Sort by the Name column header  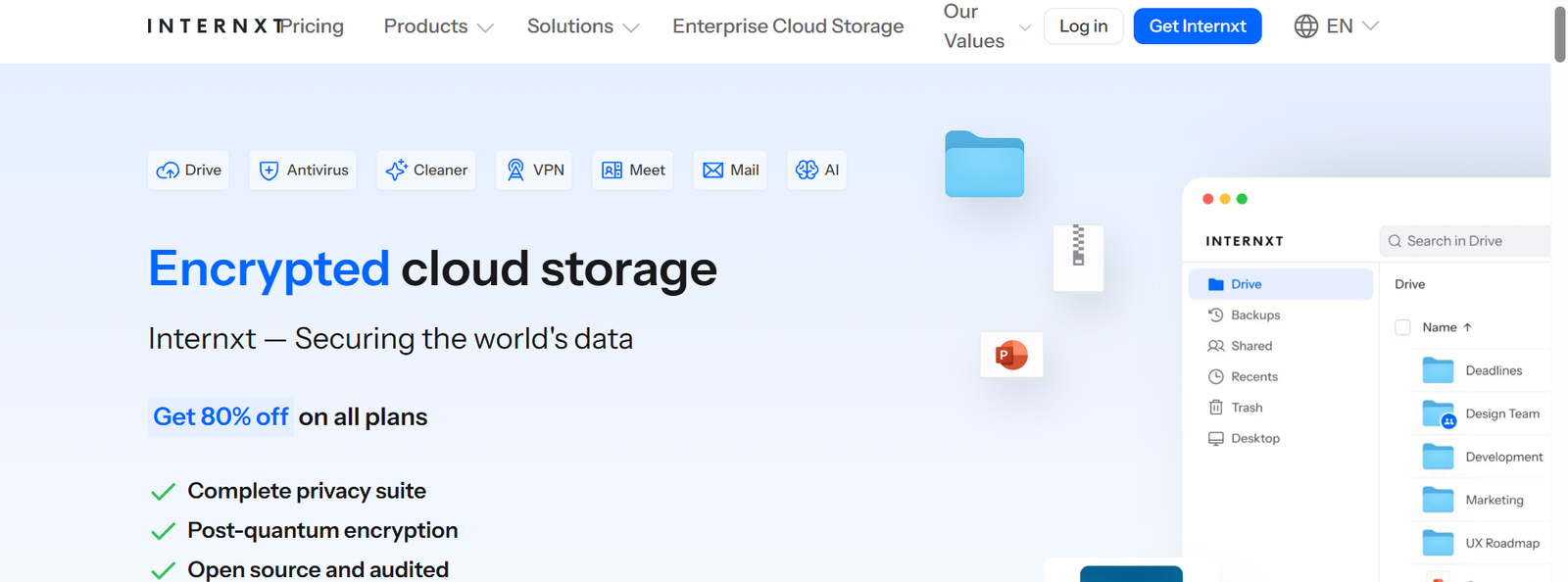1440,327
